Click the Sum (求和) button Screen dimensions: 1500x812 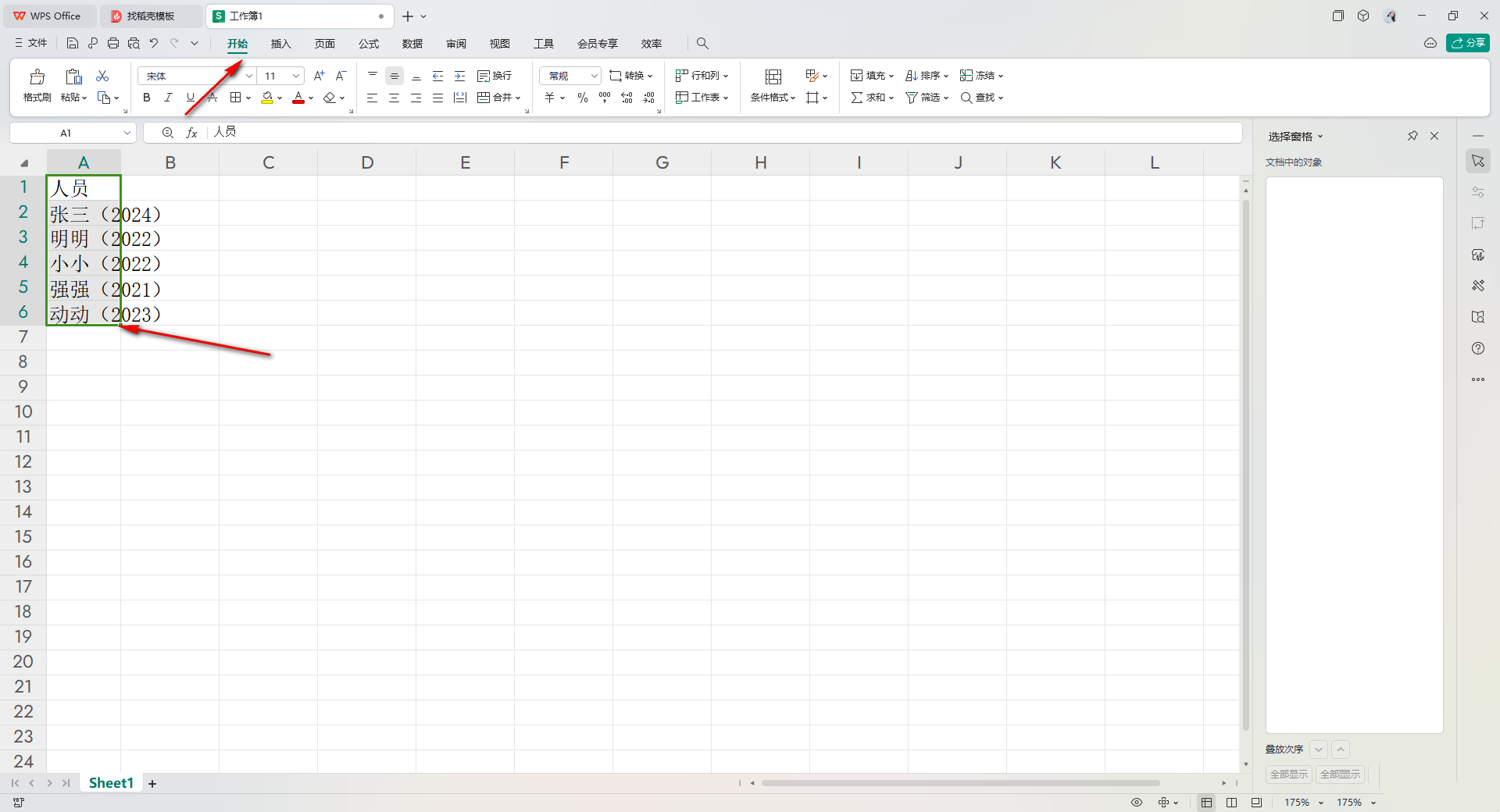click(x=872, y=98)
